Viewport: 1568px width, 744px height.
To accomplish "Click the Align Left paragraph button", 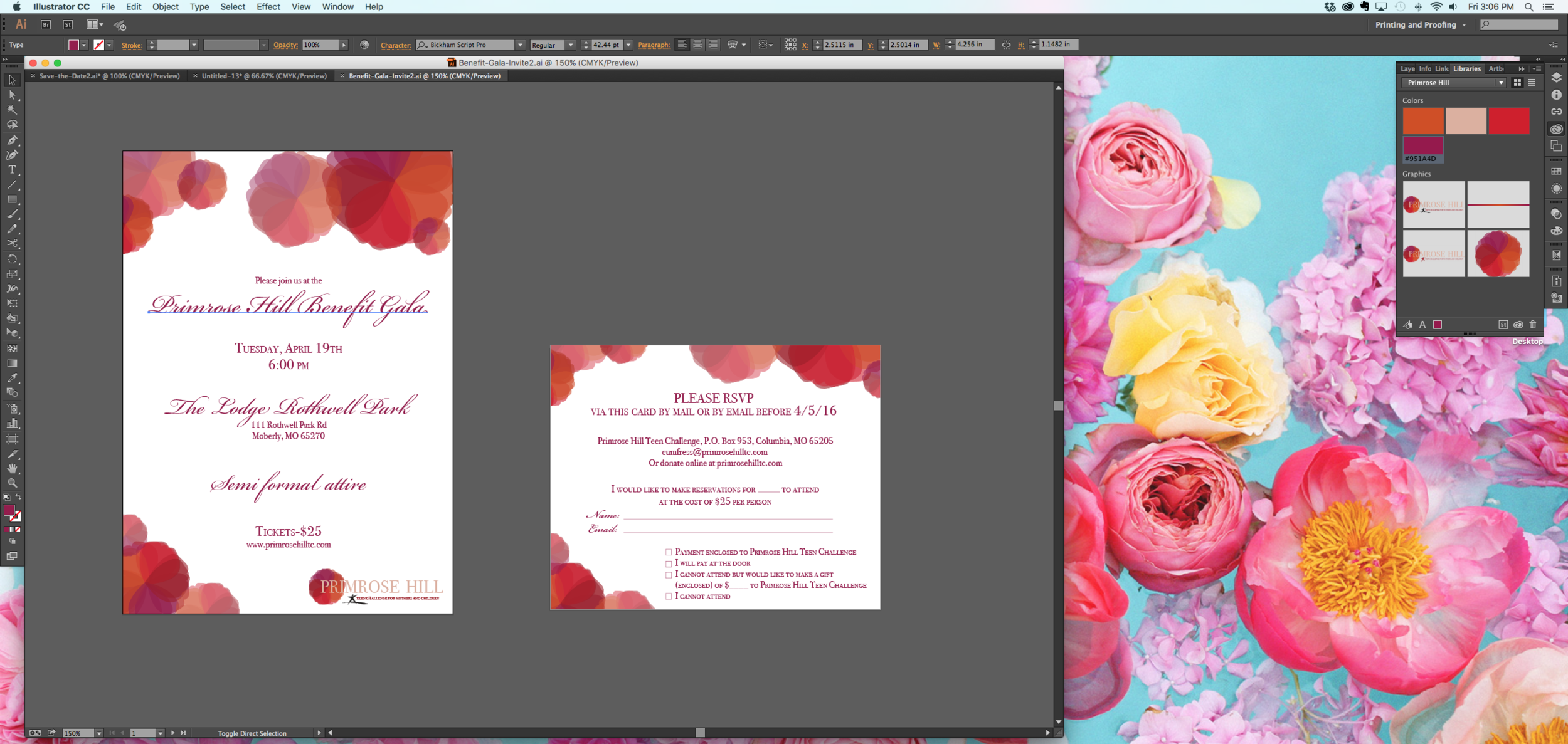I will point(682,45).
